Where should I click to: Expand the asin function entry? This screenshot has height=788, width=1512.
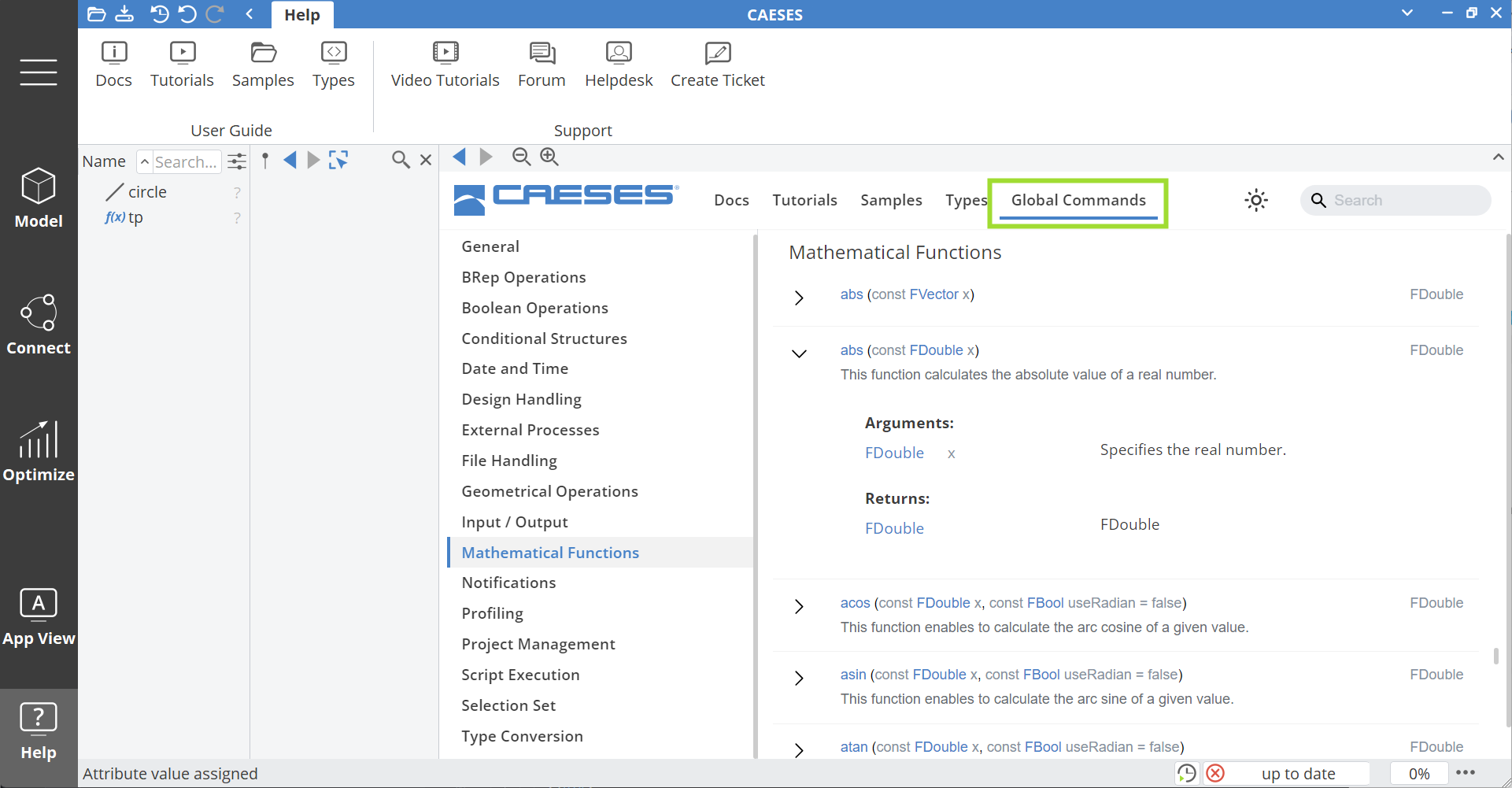(799, 678)
